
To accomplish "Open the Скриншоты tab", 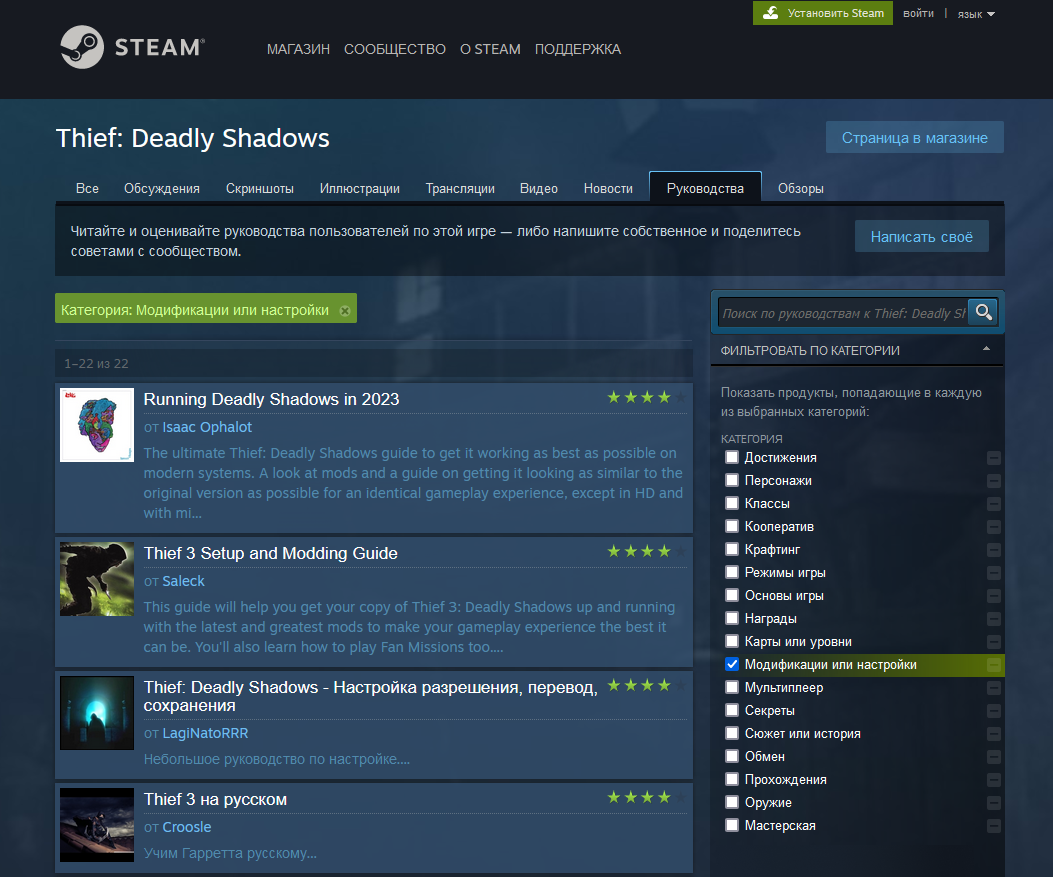I will [260, 189].
